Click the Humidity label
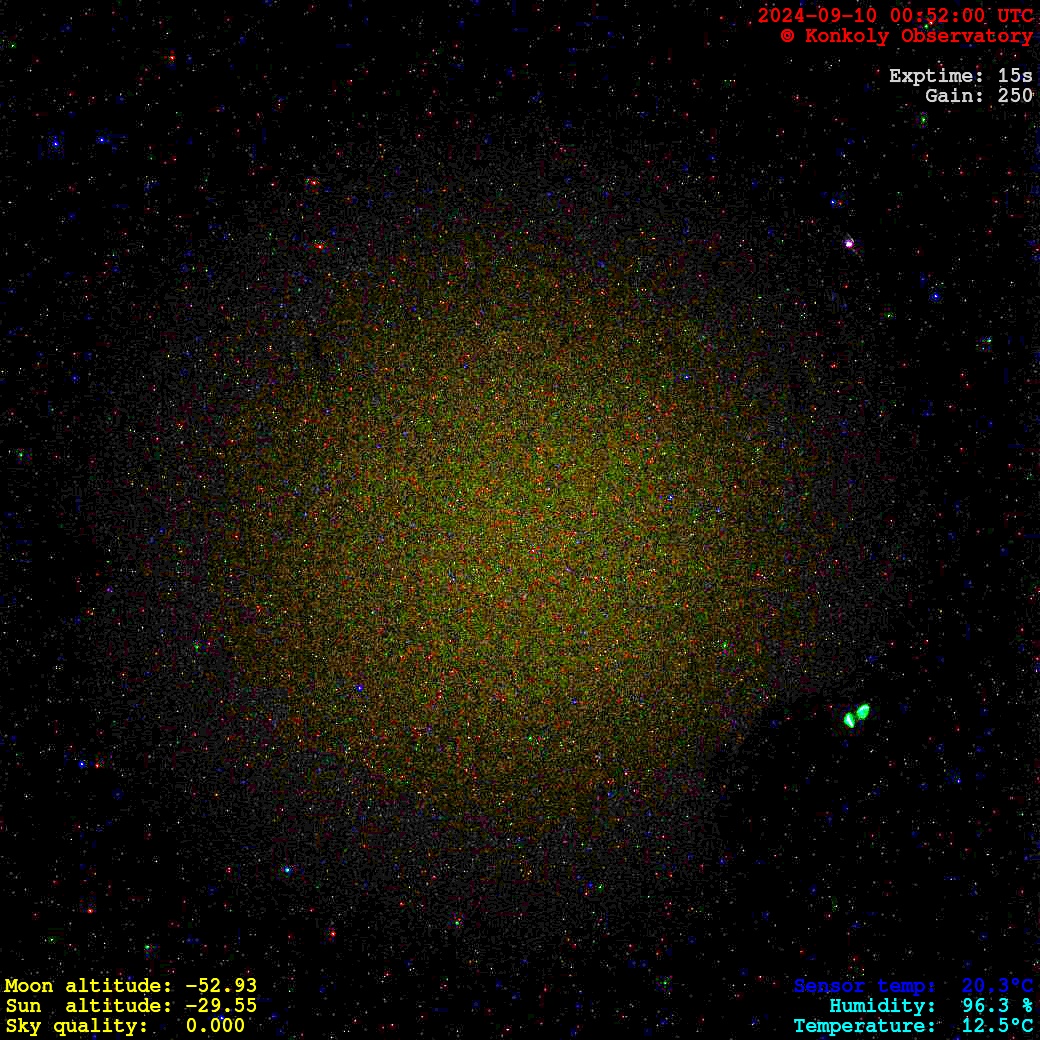 click(882, 1006)
